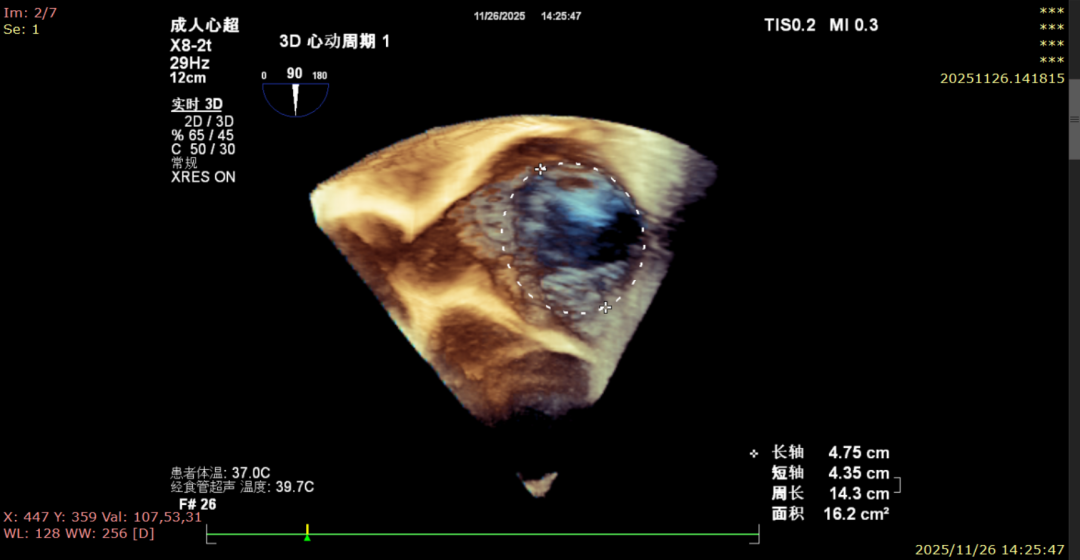Image resolution: width=1080 pixels, height=560 pixels.
Task: Click the 长轴 4.75 cm measurement value
Action: point(858,453)
